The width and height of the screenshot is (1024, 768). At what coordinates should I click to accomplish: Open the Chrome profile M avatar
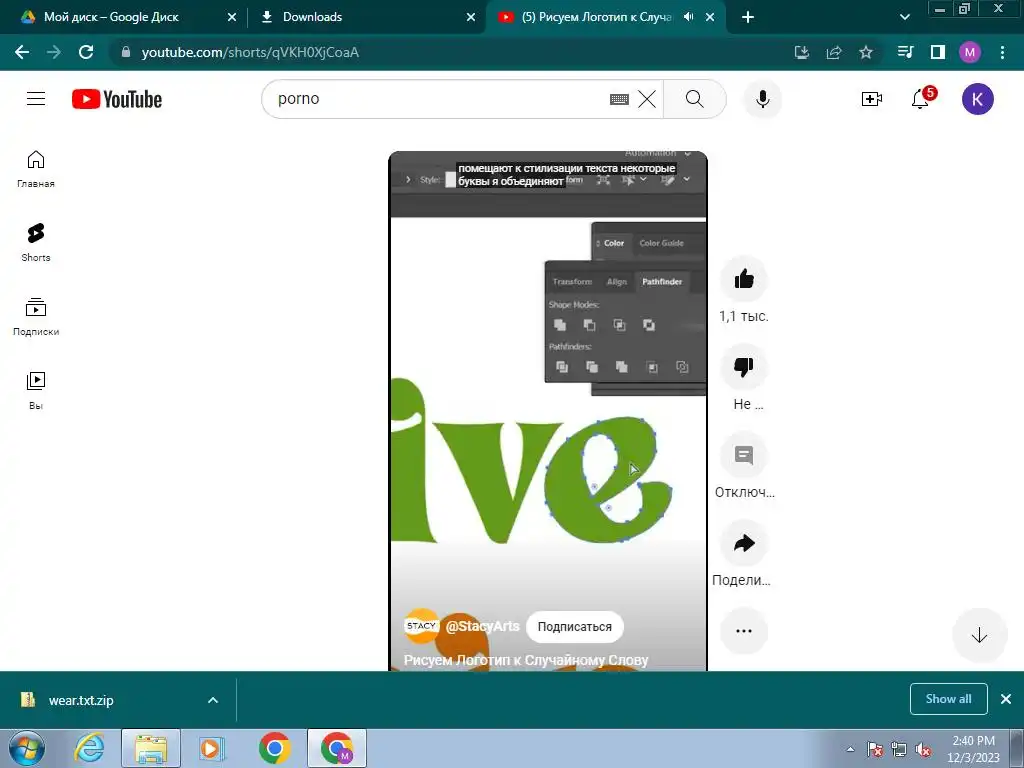[x=970, y=52]
